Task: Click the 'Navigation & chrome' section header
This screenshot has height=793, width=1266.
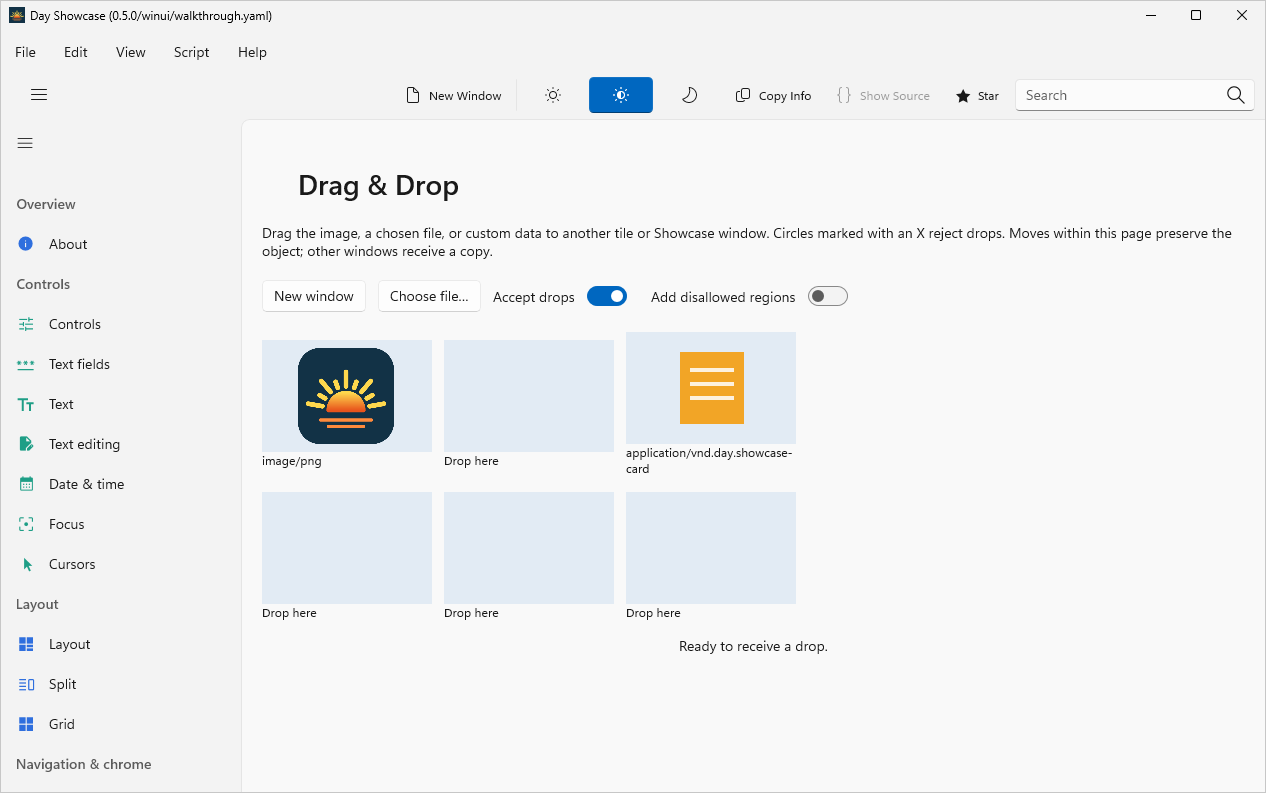Action: click(84, 764)
